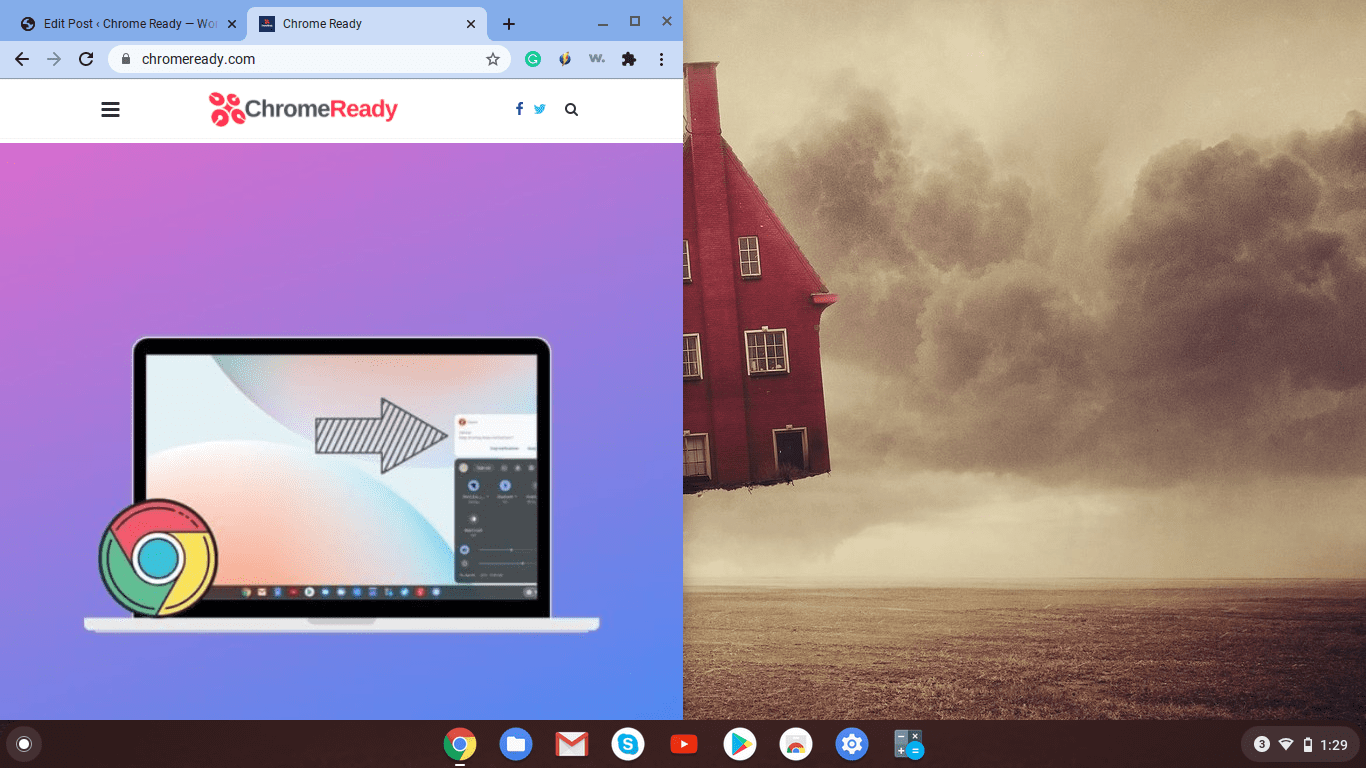Open the Play Store shelf icon
Viewport: 1366px width, 768px height.
point(740,744)
